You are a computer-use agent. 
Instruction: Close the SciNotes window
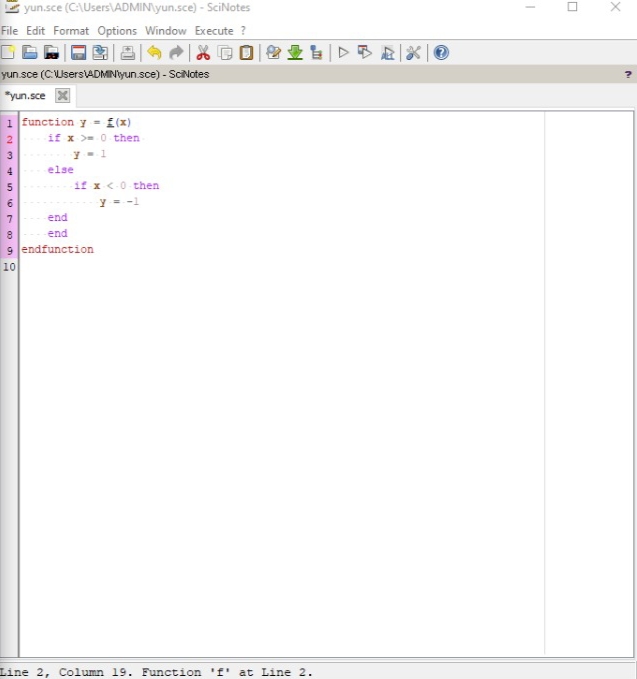coord(615,7)
